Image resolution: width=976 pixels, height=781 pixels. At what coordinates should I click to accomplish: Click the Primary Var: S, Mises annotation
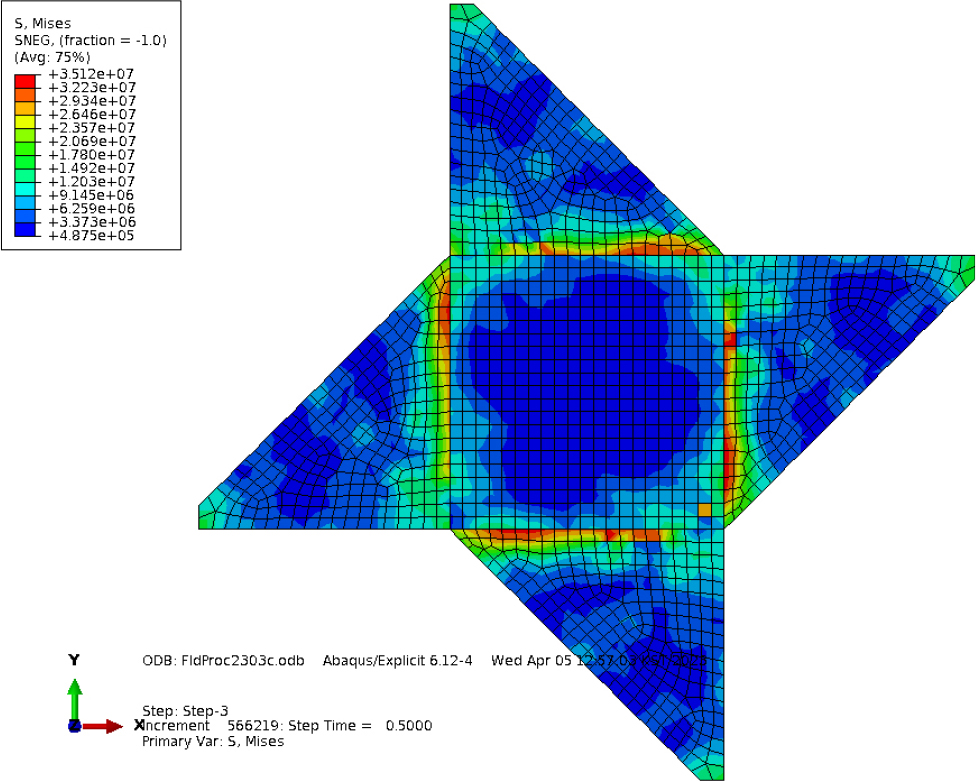point(213,742)
